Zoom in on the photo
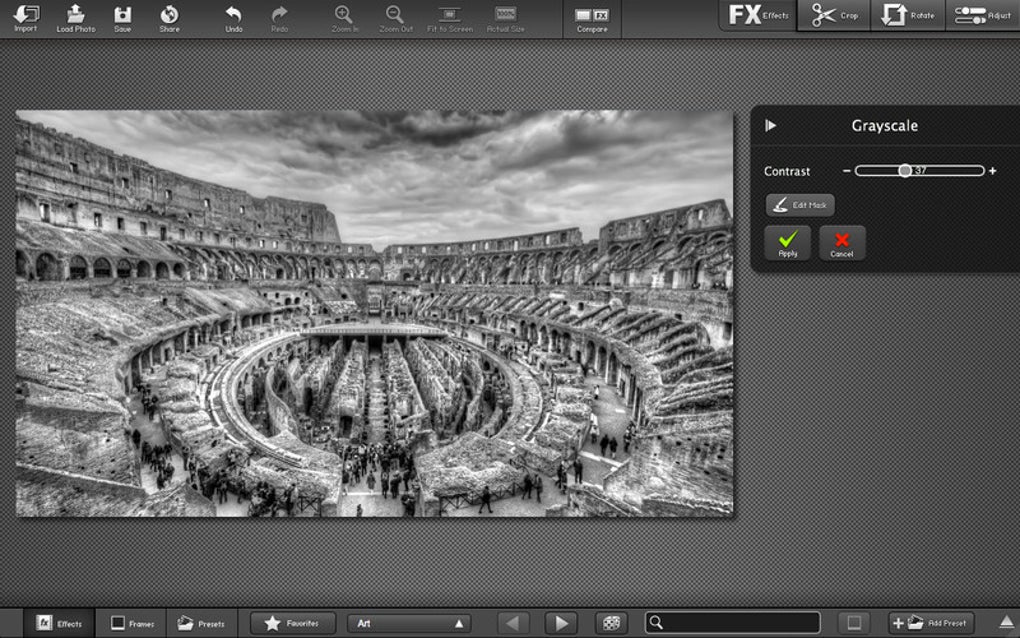The height and width of the screenshot is (638, 1020). pyautogui.click(x=344, y=17)
